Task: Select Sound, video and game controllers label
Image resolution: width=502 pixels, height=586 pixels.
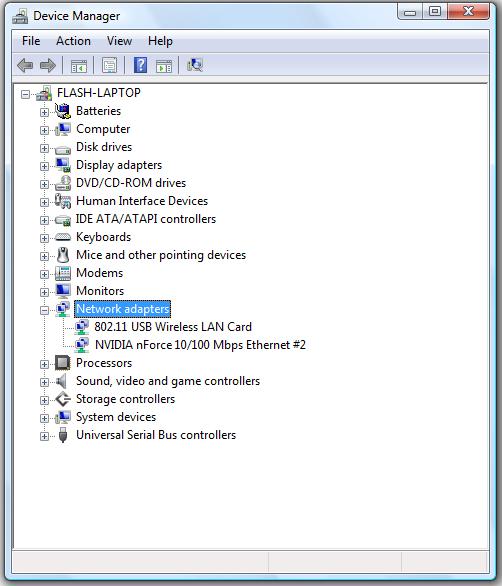Action: tap(168, 381)
